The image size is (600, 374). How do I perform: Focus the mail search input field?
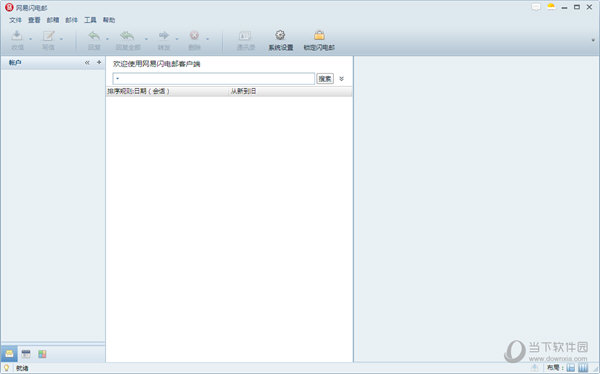click(x=214, y=78)
